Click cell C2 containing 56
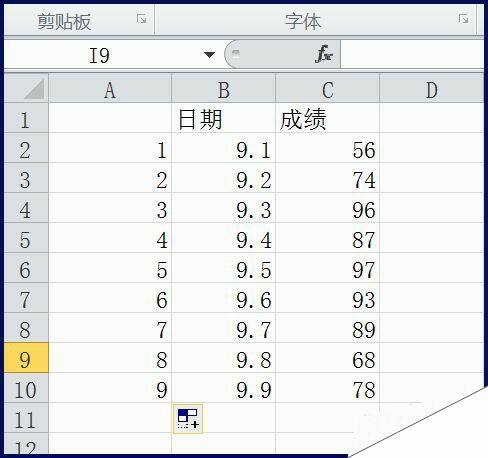 328,148
